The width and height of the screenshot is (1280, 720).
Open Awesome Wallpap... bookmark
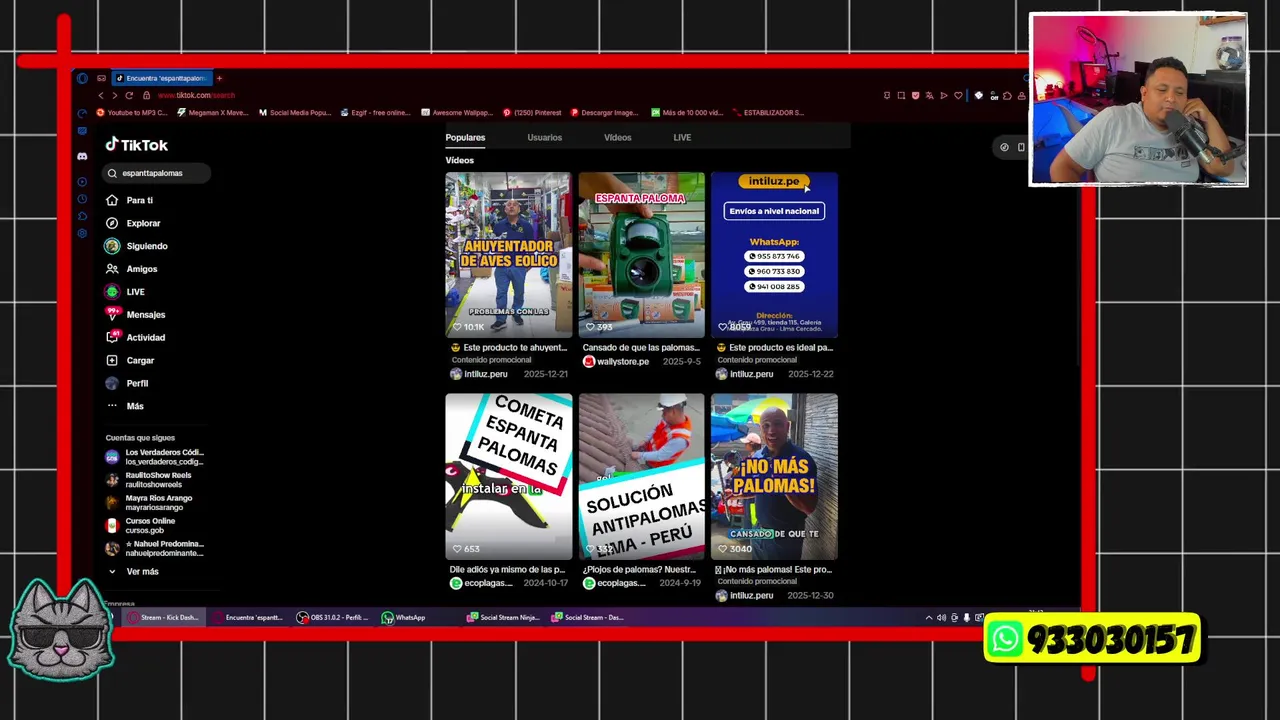click(x=457, y=113)
